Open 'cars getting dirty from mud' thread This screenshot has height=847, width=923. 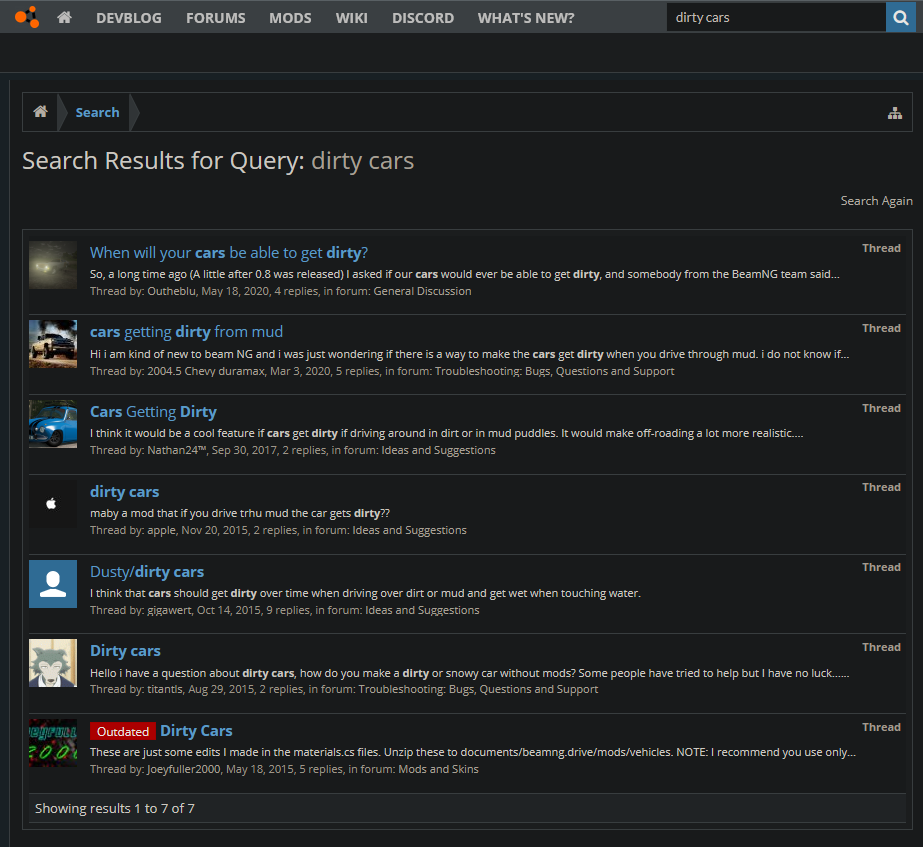[x=186, y=331]
